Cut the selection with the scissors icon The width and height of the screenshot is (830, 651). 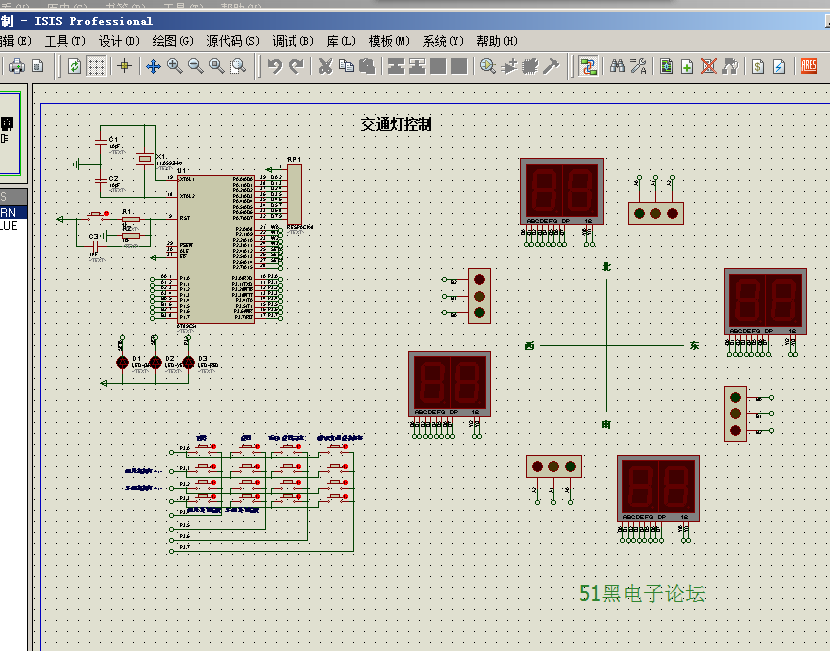325,66
